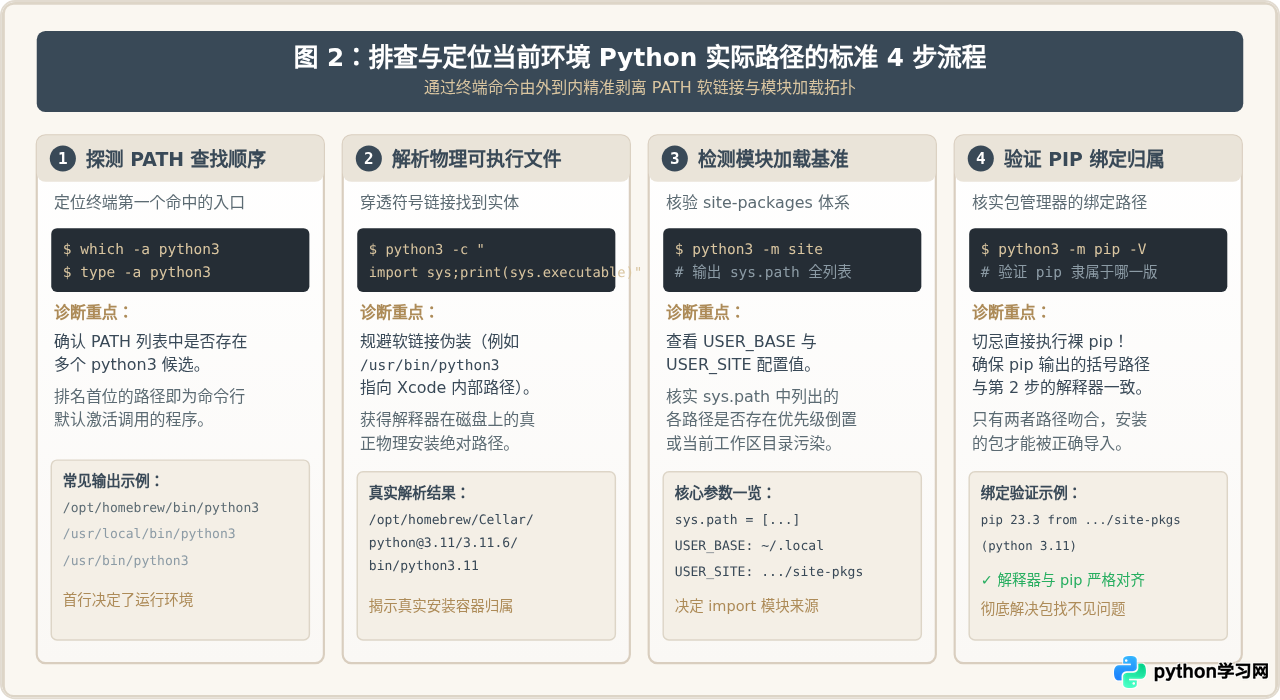Screen dimensions: 1280x700
Task: Click the path segment 'bin/python3.11'
Action: [x=424, y=565]
